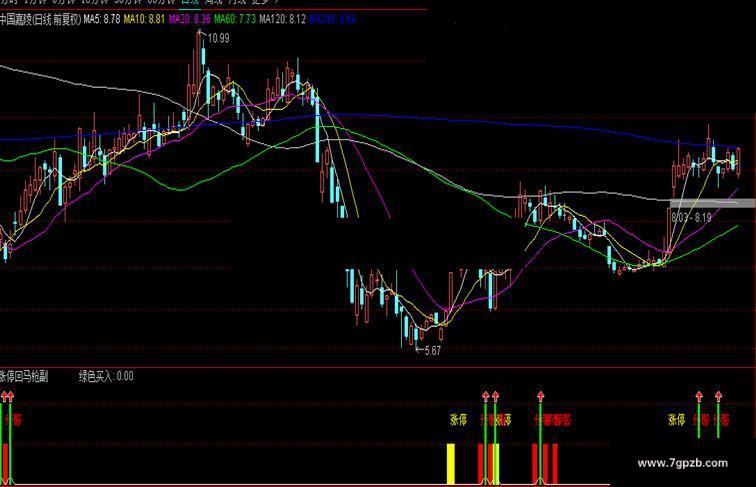Click the www.7gpzb.com link

click(x=683, y=463)
